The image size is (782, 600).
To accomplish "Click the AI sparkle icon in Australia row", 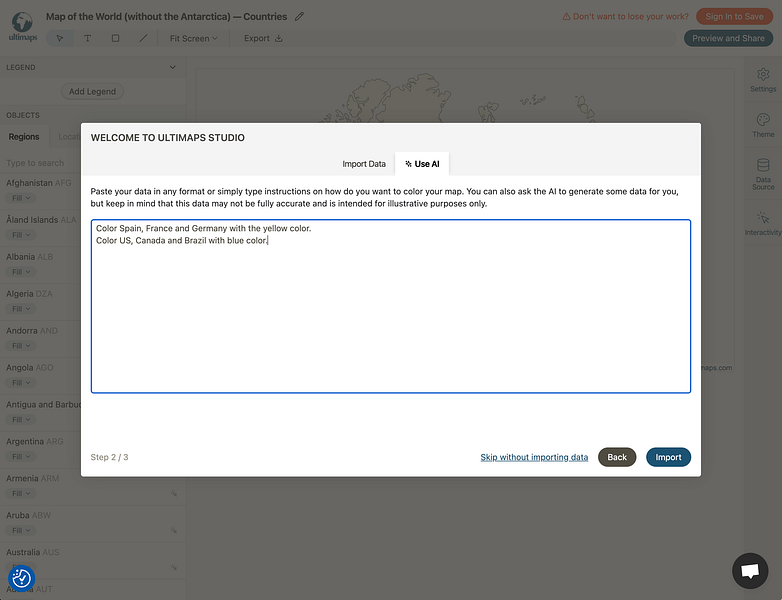I will pos(174,567).
